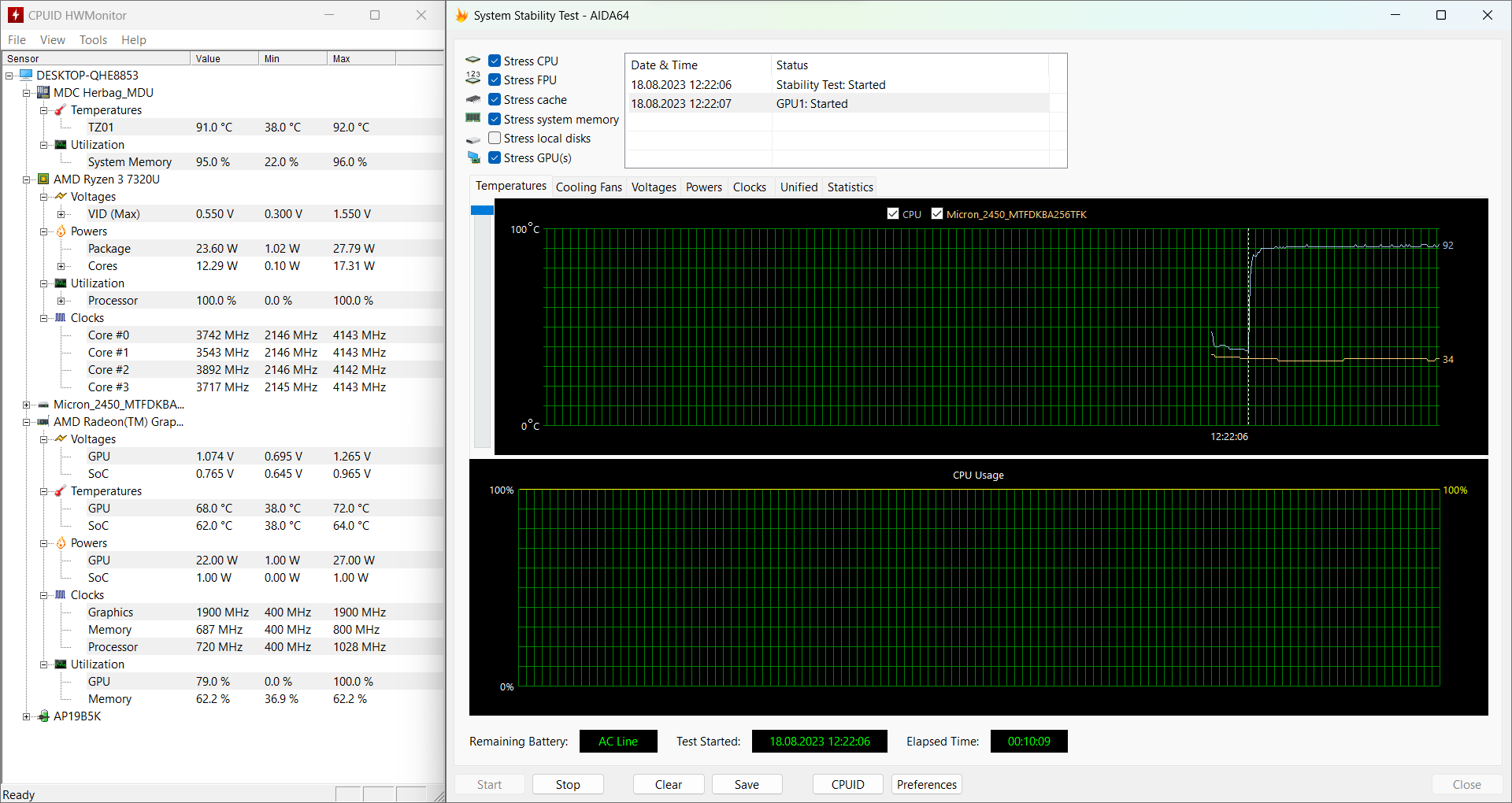This screenshot has width=1512, height=803.
Task: Click the Stress system memory RAM icon
Action: coord(473,118)
